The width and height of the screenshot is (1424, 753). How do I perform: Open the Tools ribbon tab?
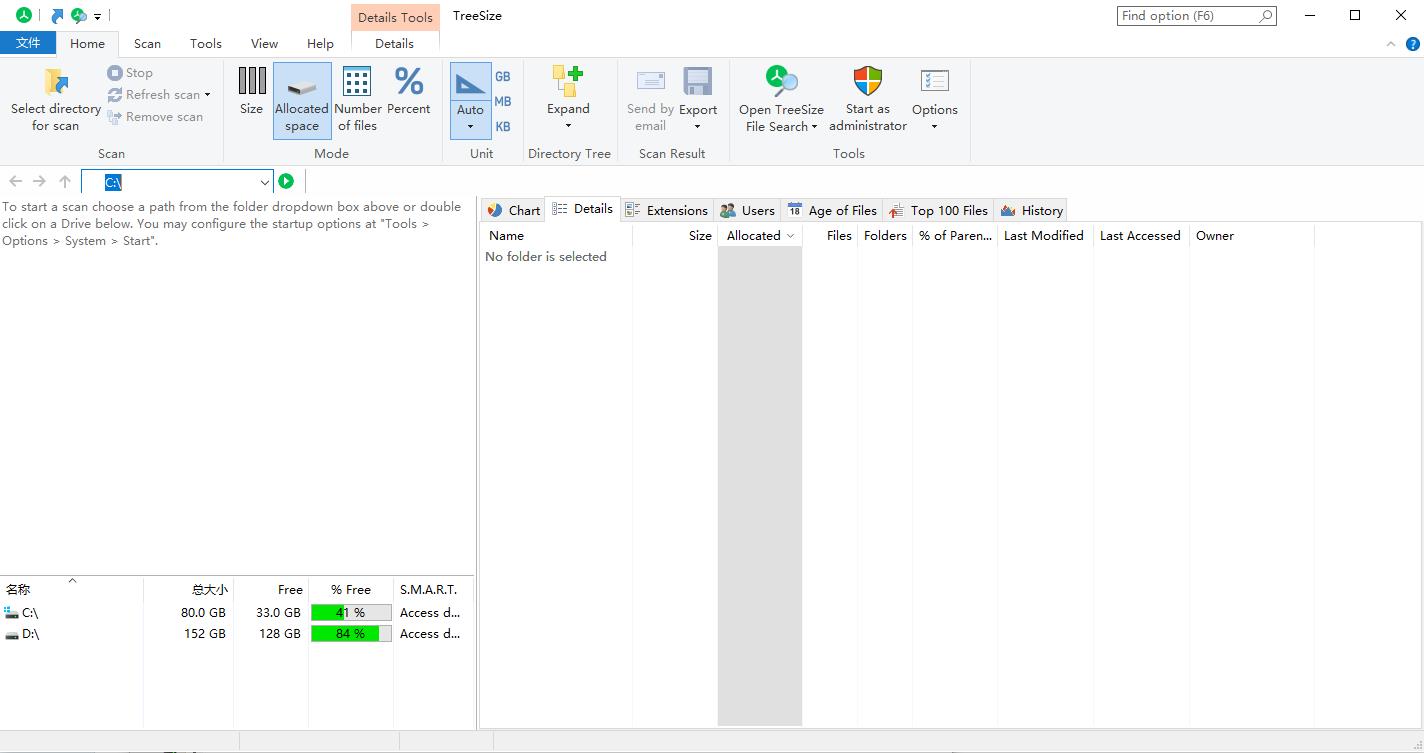[x=206, y=44]
